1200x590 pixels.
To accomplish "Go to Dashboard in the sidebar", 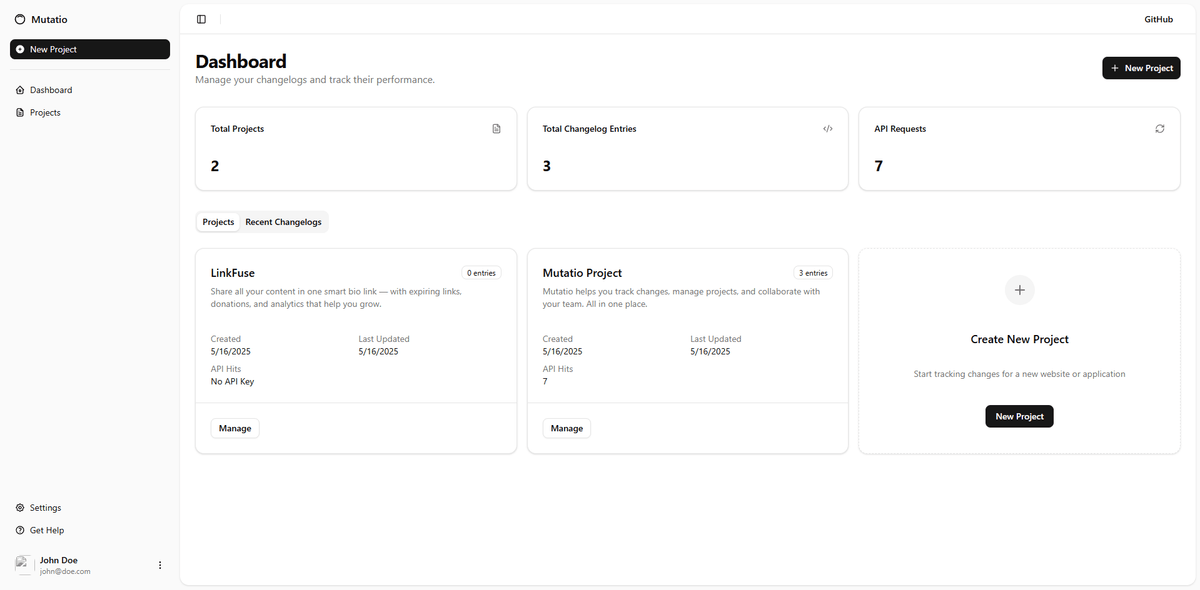I will 50,90.
